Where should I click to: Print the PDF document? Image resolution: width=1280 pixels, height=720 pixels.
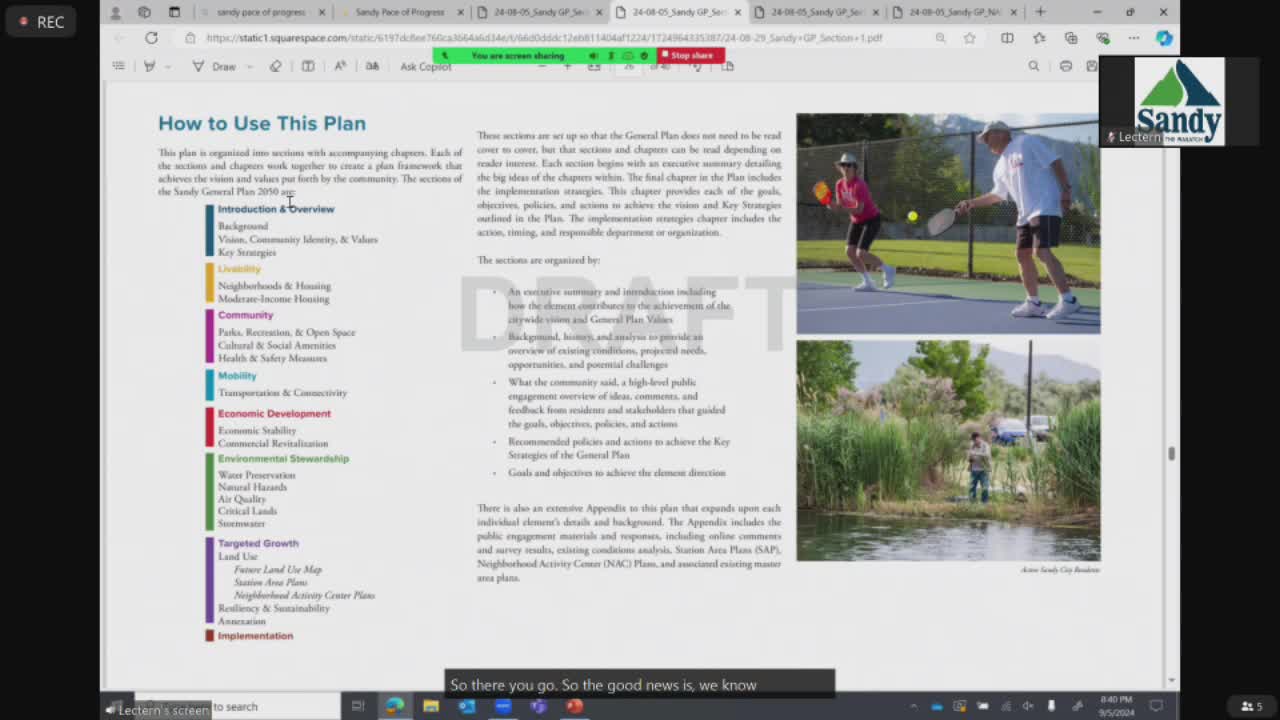coord(1066,66)
